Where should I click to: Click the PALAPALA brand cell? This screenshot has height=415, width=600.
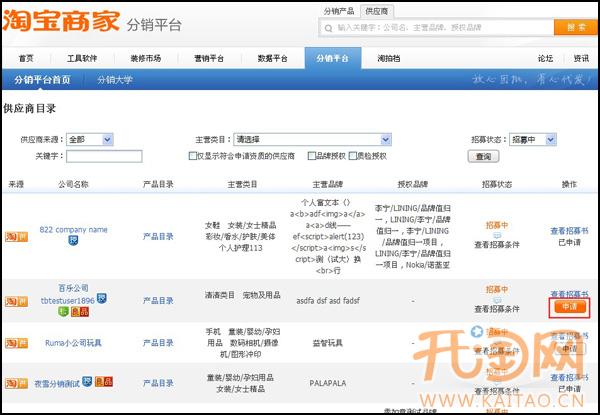tap(328, 383)
